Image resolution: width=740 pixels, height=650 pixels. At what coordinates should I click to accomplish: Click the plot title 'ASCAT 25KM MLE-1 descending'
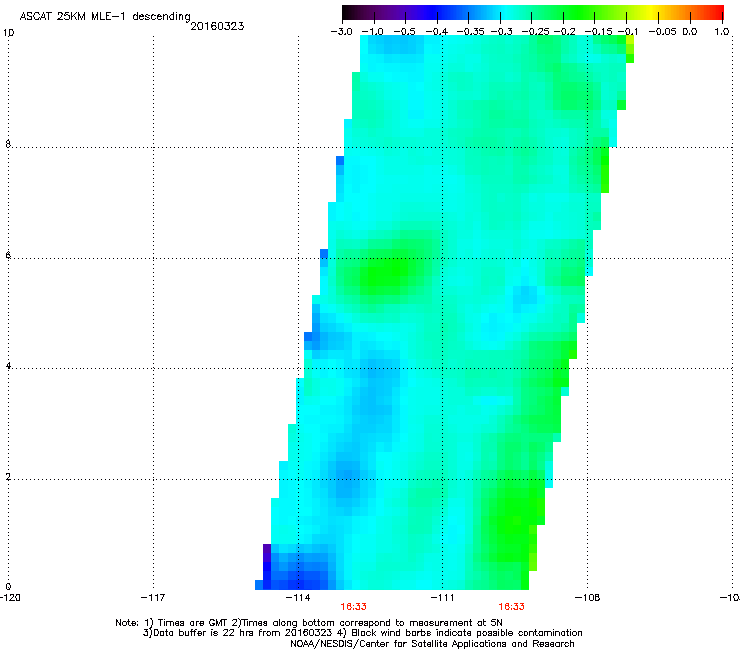pyautogui.click(x=105, y=16)
